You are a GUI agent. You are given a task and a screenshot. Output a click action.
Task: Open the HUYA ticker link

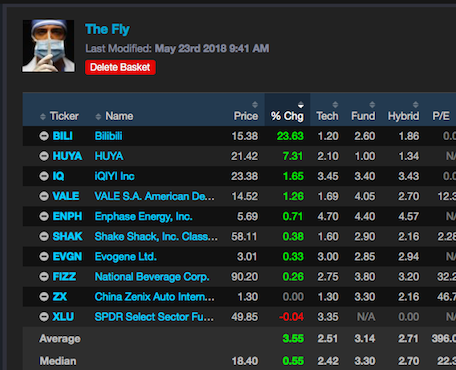point(67,156)
